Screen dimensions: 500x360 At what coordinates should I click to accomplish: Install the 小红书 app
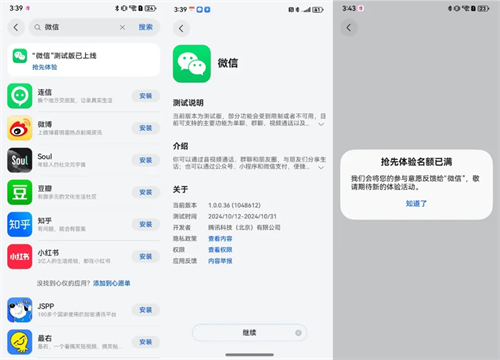click(x=146, y=257)
